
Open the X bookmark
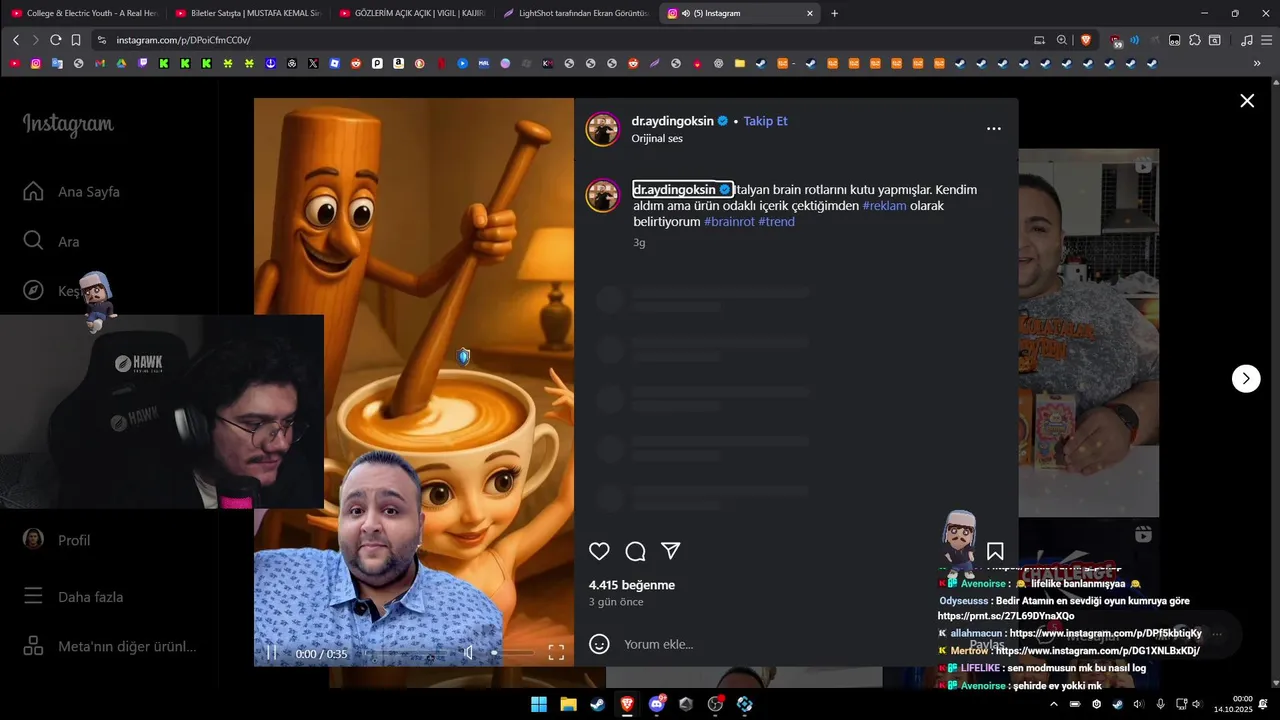tap(313, 63)
